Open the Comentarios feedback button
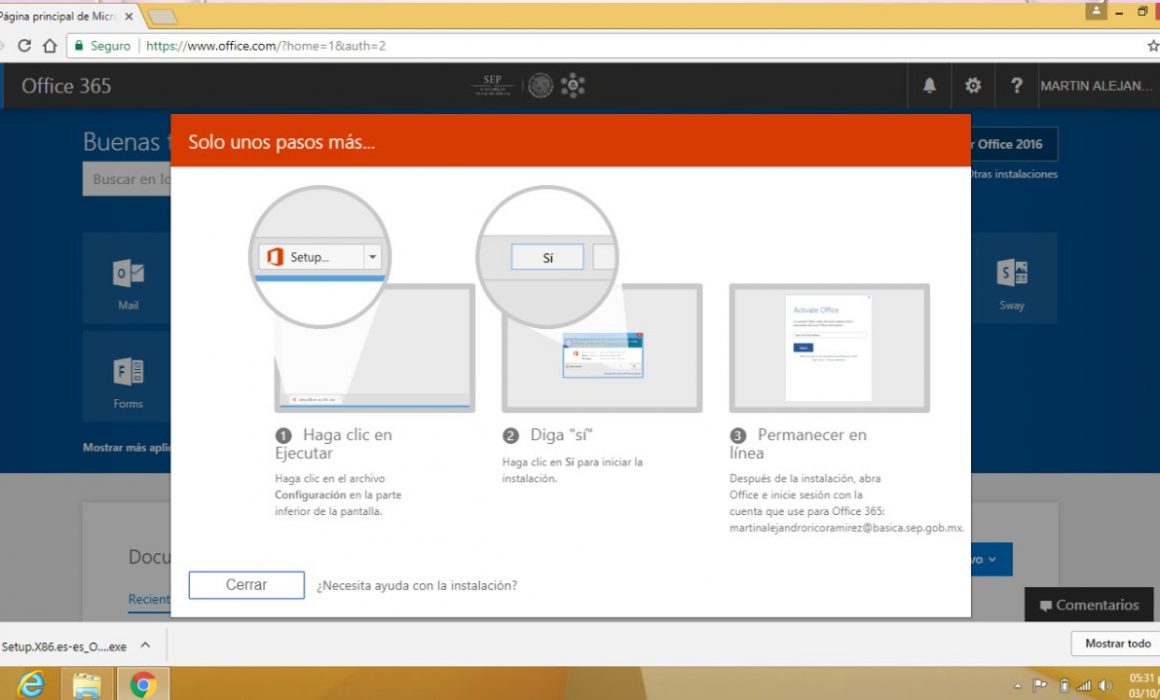The height and width of the screenshot is (700, 1160). pyautogui.click(x=1089, y=605)
